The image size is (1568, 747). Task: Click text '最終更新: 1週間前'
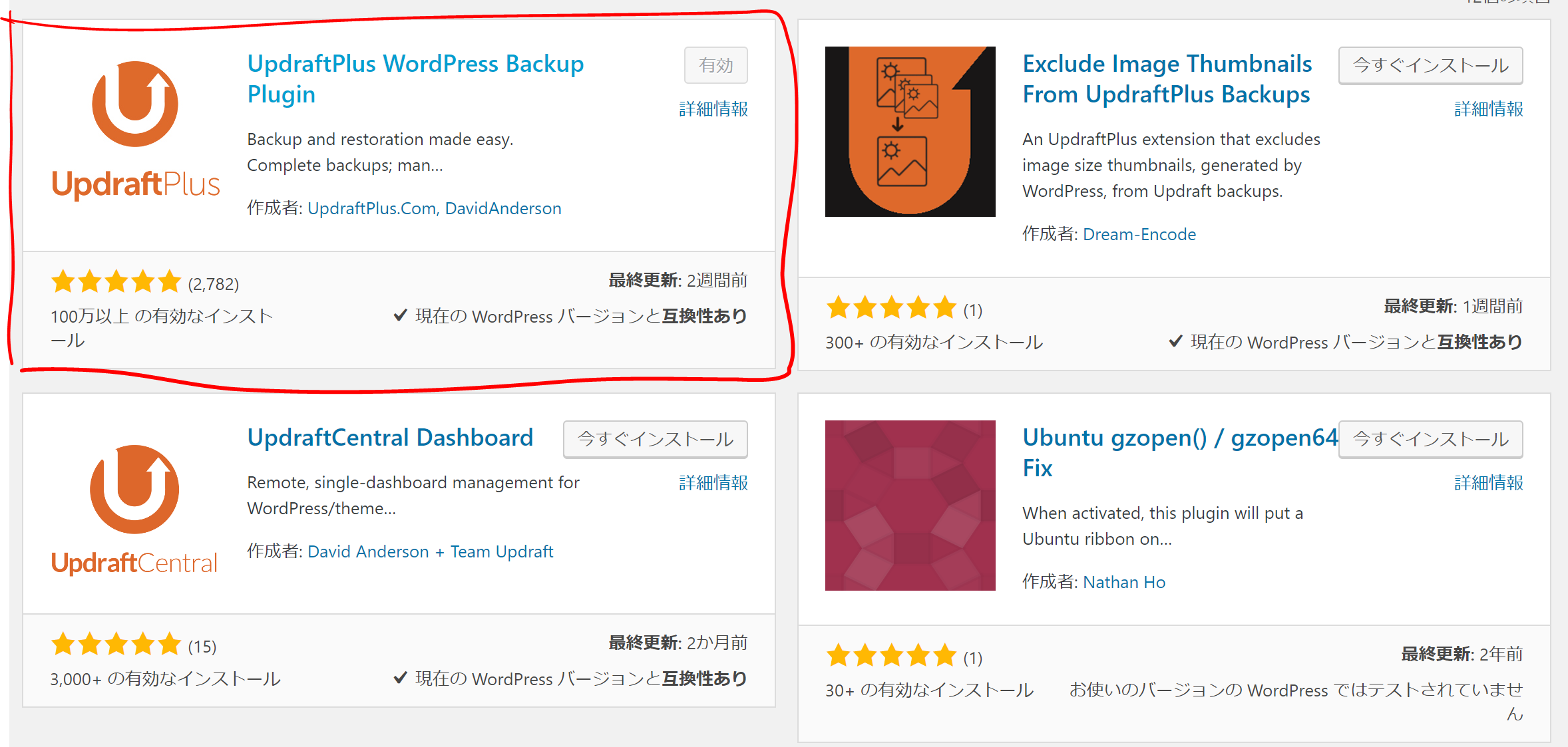click(1454, 307)
